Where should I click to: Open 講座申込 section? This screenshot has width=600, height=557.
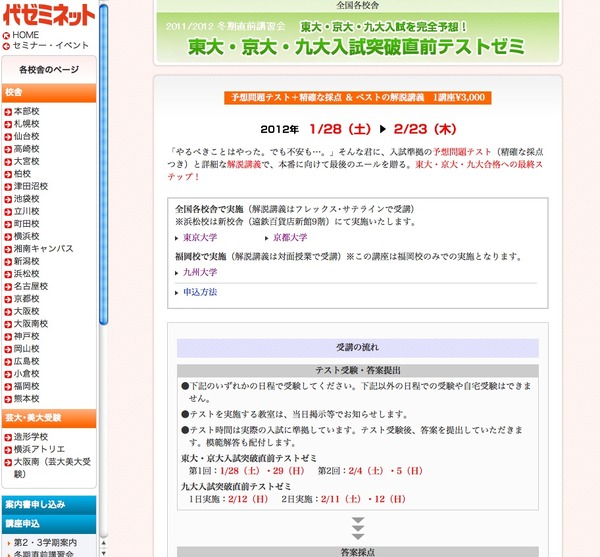click(x=49, y=524)
